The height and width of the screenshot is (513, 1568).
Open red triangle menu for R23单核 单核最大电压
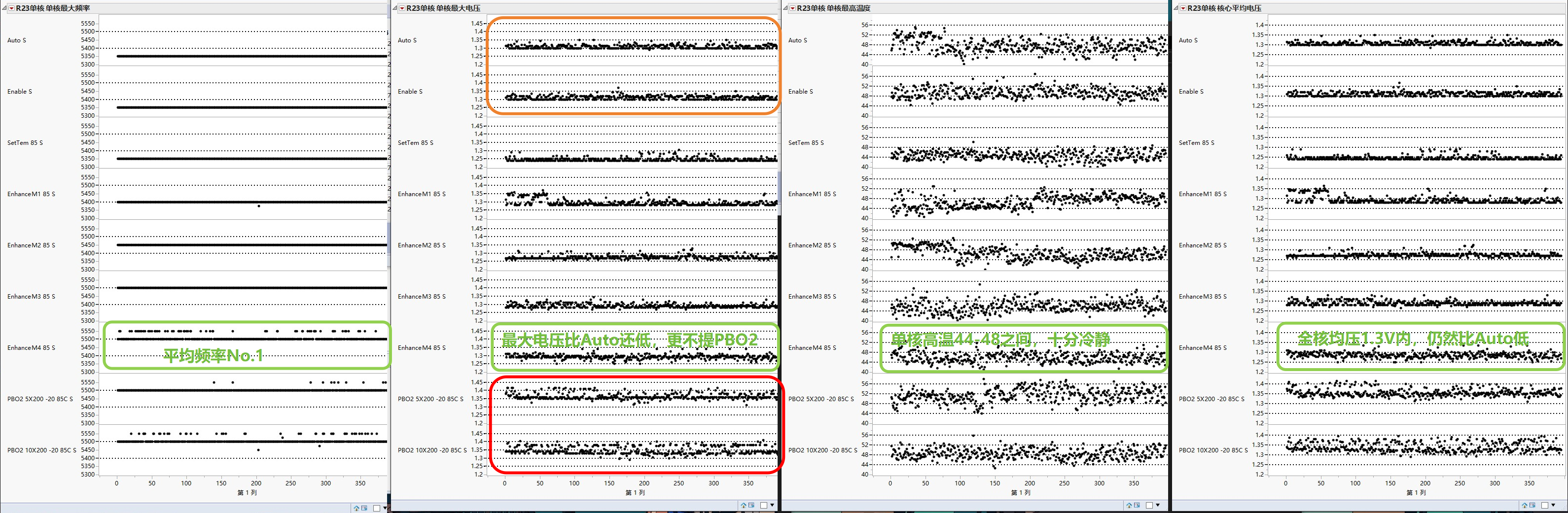click(x=402, y=8)
